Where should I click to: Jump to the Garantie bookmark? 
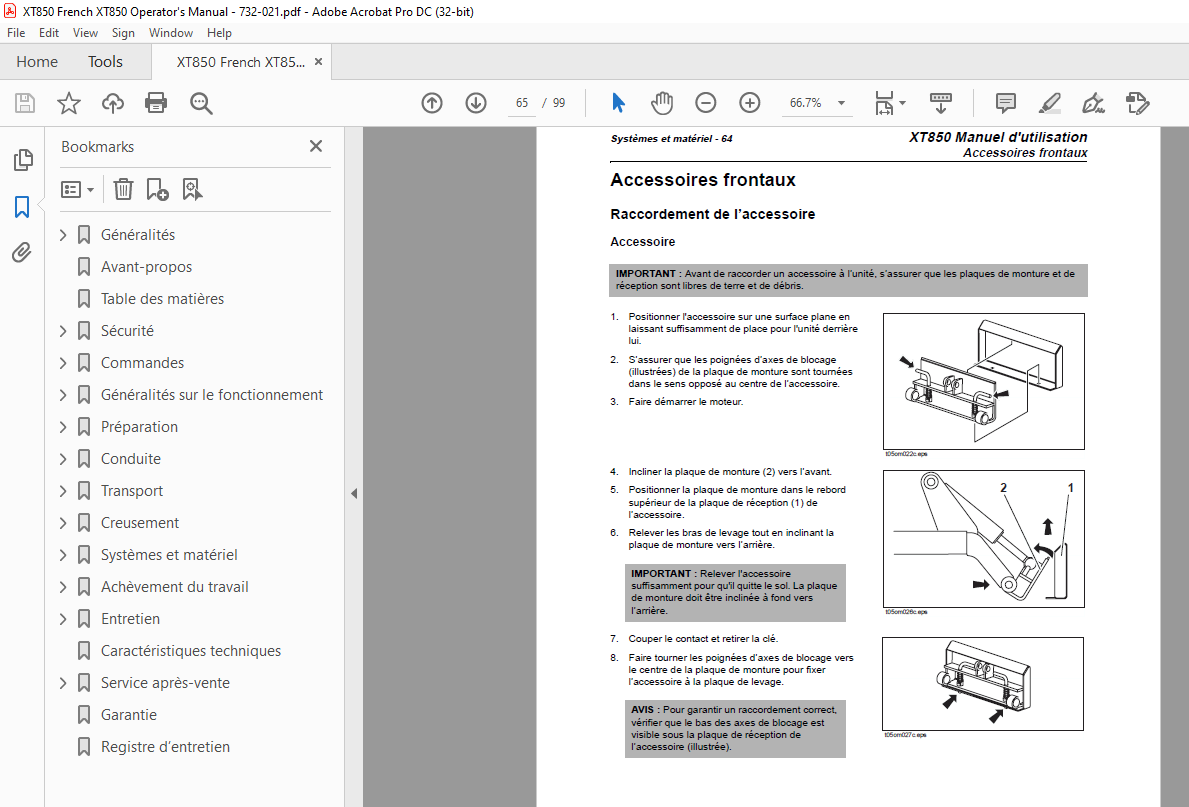129,715
